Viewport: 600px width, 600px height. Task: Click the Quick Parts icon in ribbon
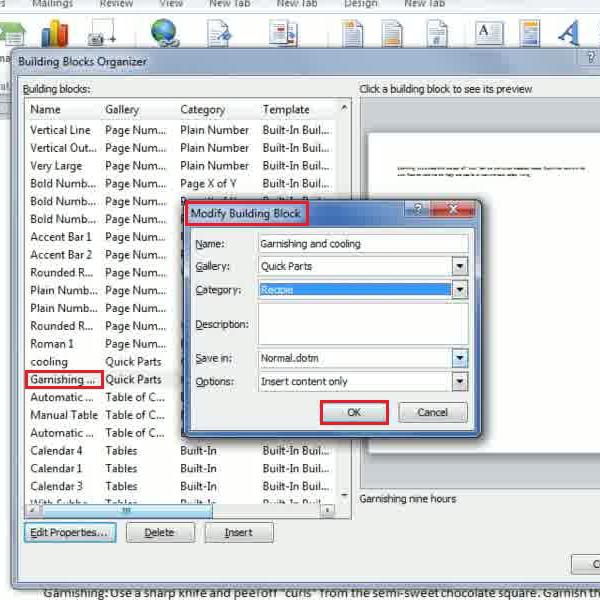pyautogui.click(x=530, y=34)
